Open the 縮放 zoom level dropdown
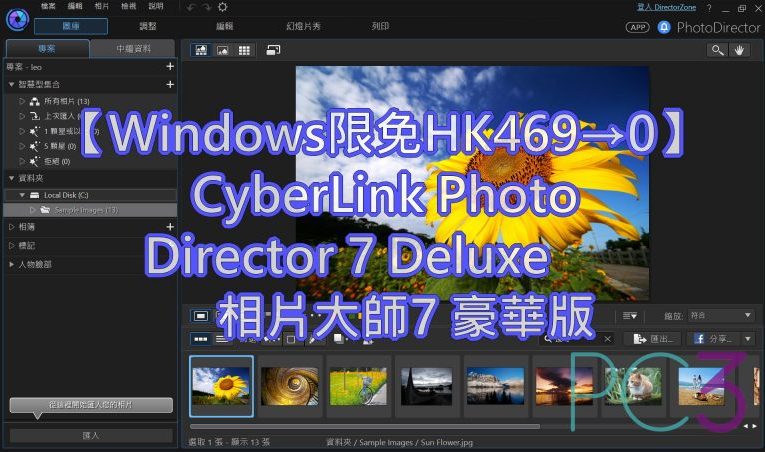 tap(721, 315)
